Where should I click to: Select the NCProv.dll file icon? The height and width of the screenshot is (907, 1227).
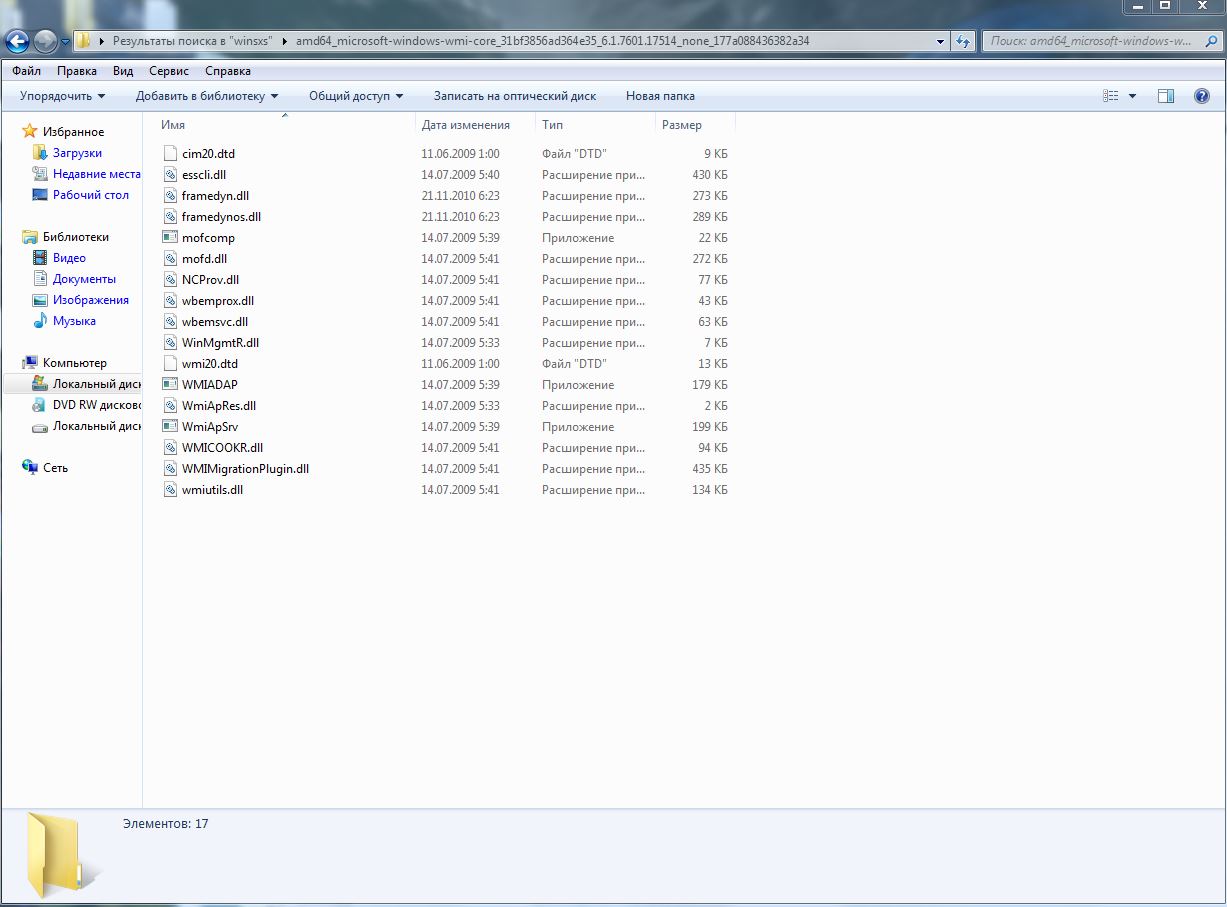point(170,279)
